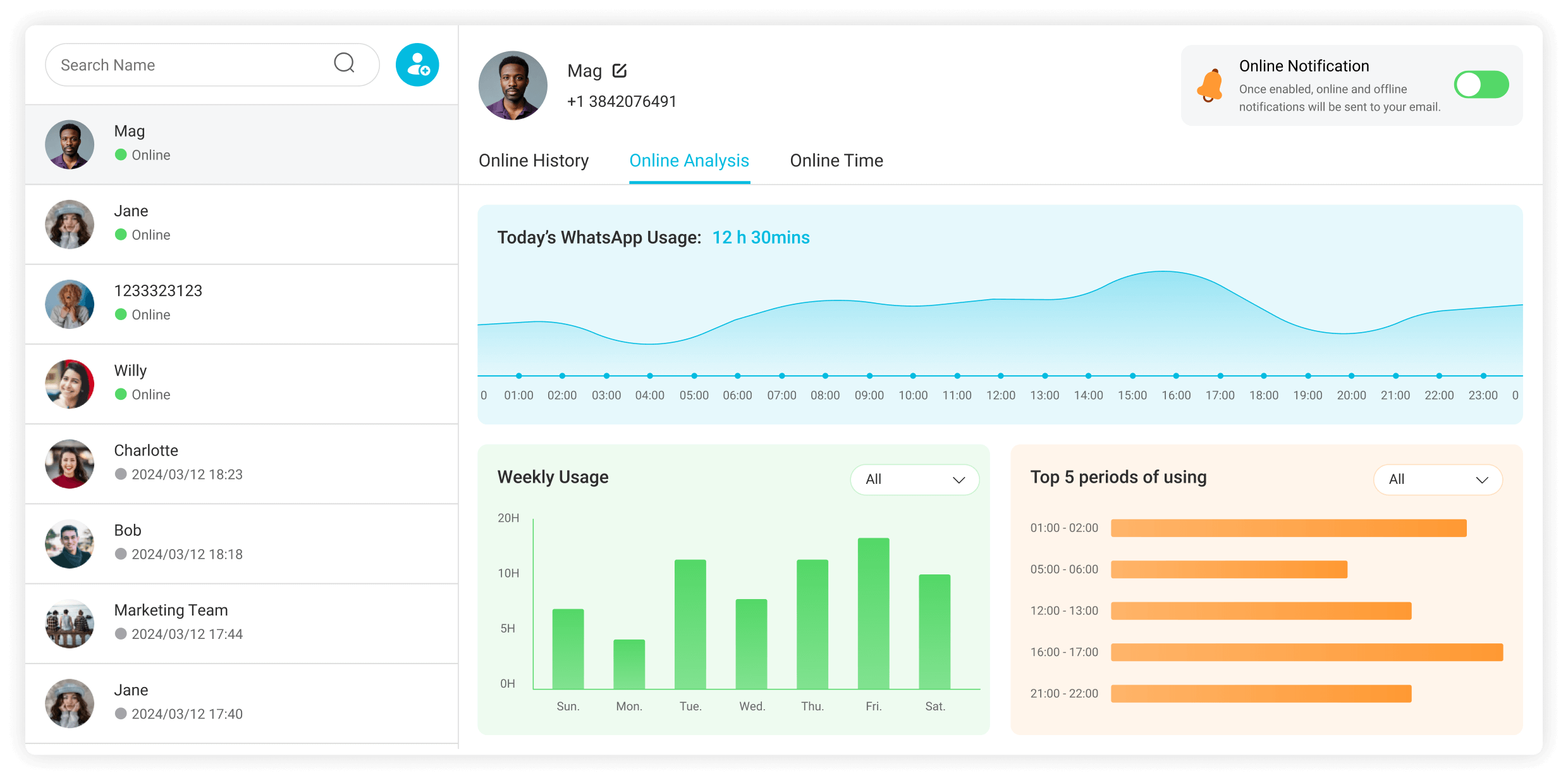Click the 20:00 marker on usage timeline
1568x780 pixels.
(1351, 376)
